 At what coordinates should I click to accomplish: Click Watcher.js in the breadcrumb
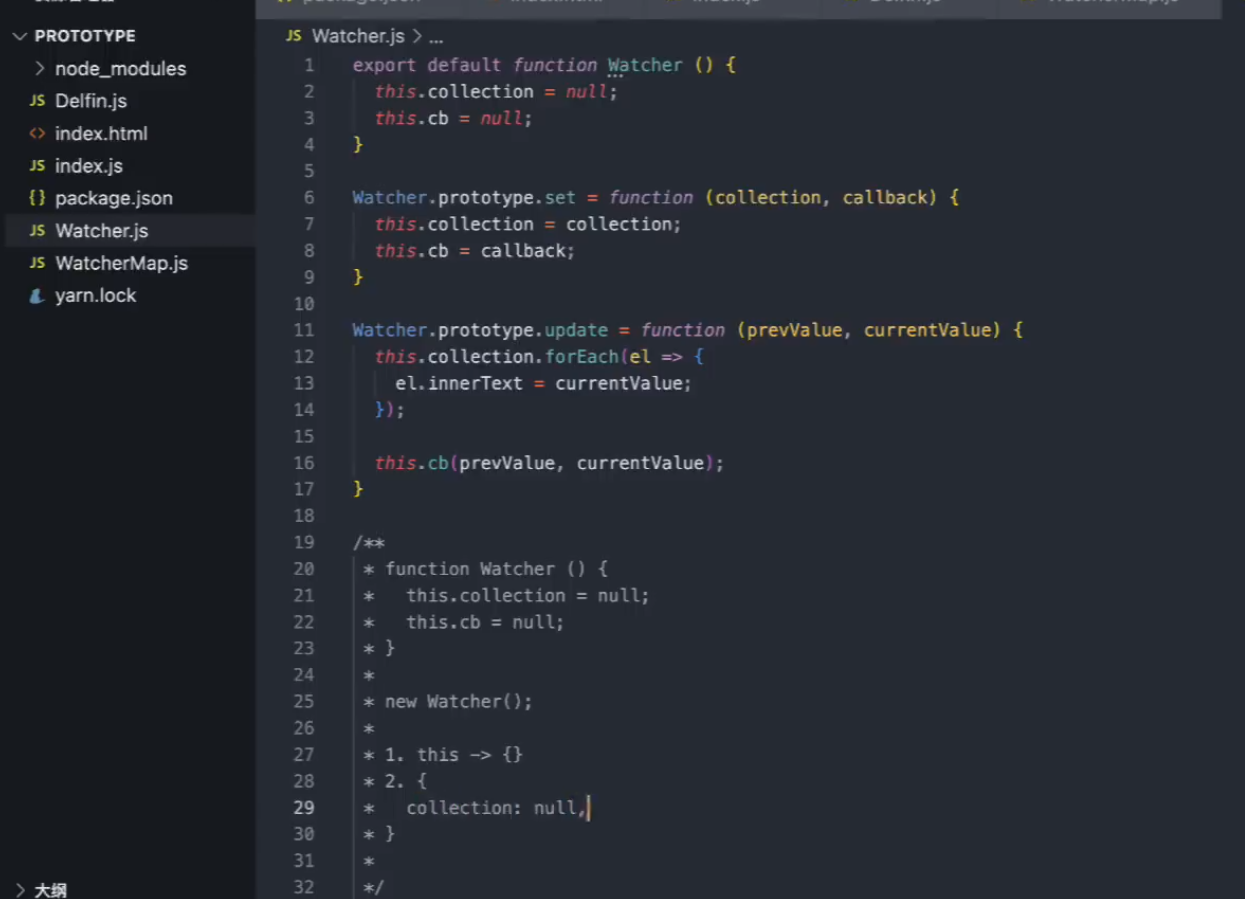(x=358, y=36)
